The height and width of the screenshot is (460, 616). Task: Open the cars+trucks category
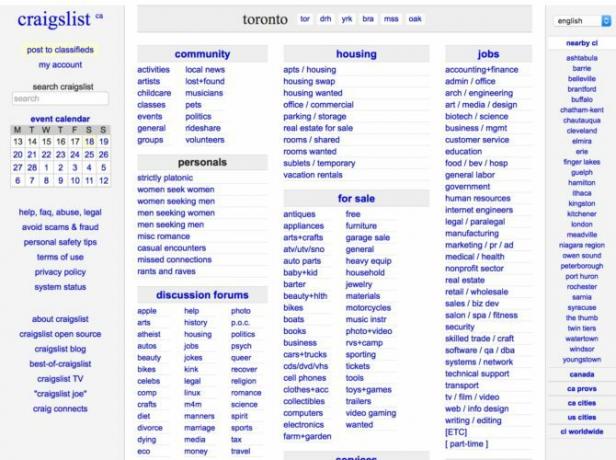coord(305,354)
